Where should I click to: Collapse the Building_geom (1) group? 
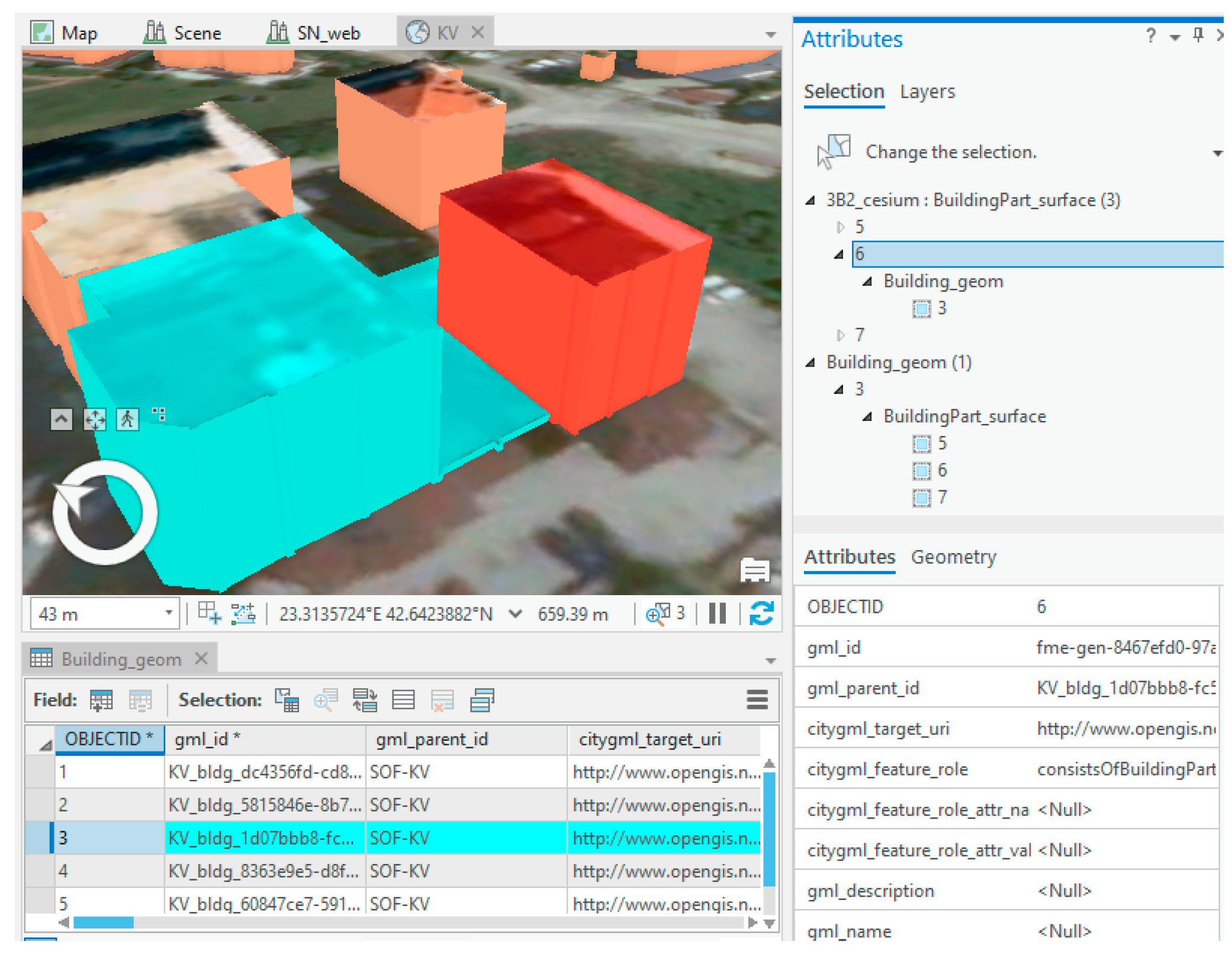(810, 362)
